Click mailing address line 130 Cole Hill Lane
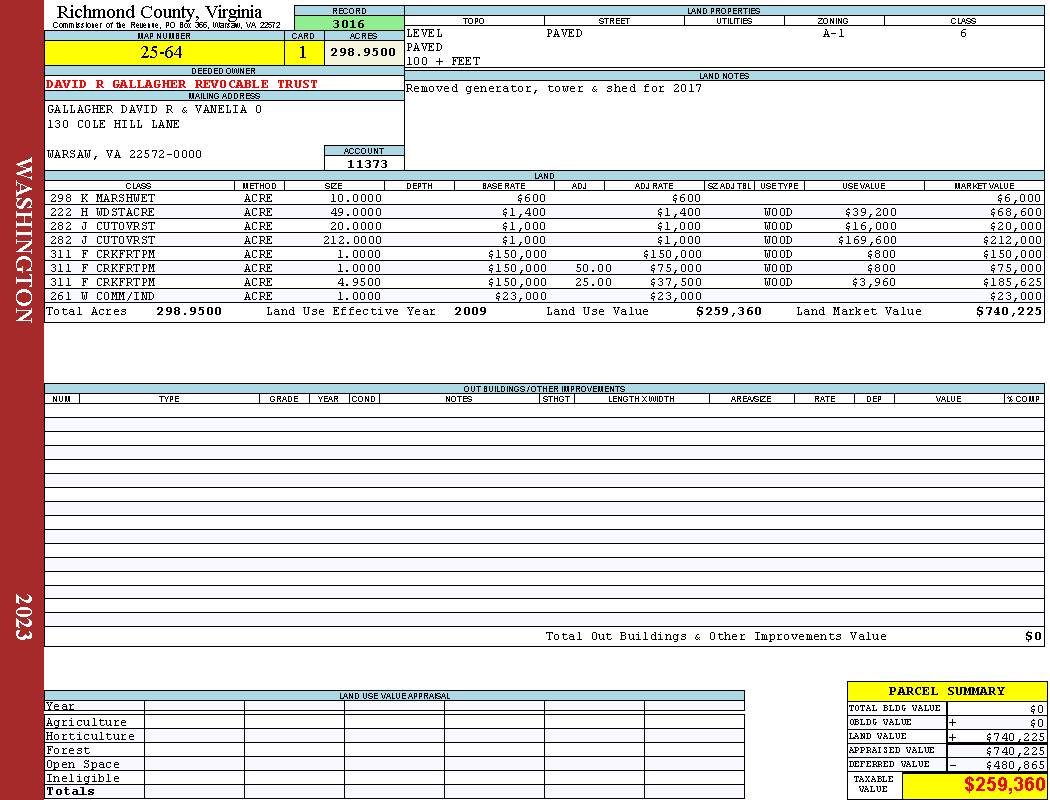Image resolution: width=1050 pixels, height=800 pixels. click(113, 124)
